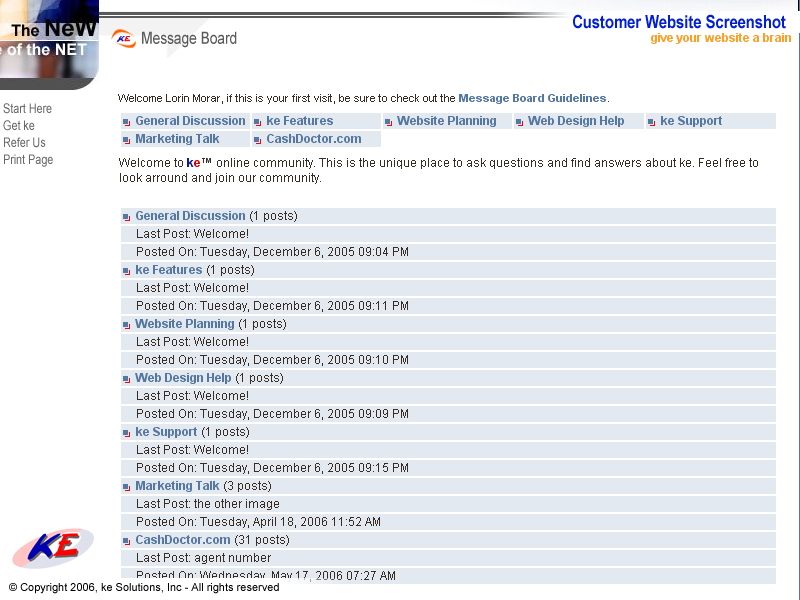Choose Print Page in sidebar menu
Image resolution: width=800 pixels, height=600 pixels.
[28, 160]
